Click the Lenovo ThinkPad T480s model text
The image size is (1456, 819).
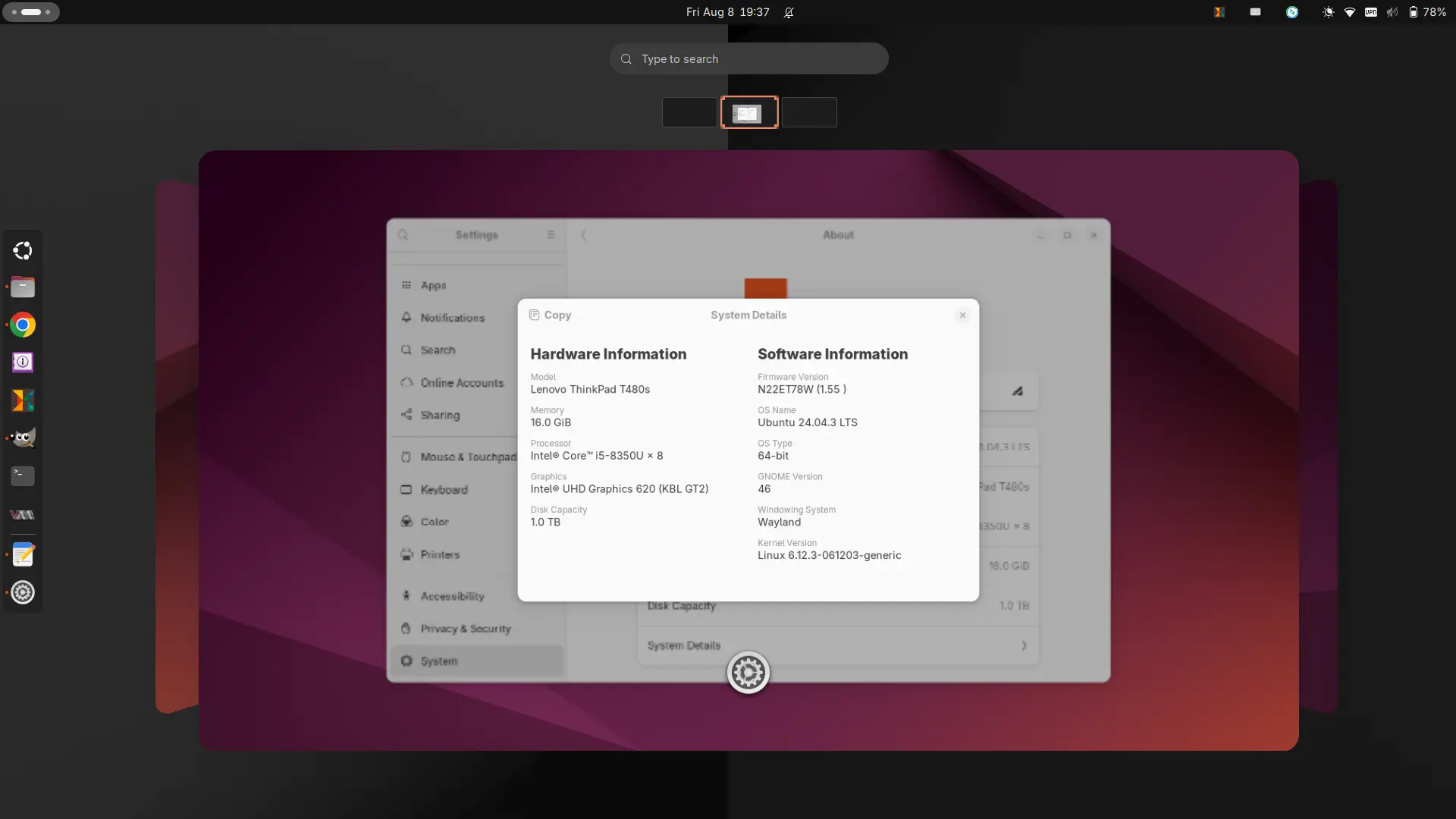[x=590, y=390]
